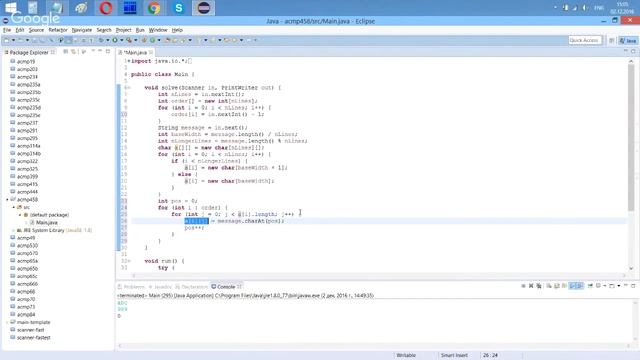640x360 pixels.
Task: Open dropdown arrow next to Run button
Action: (122, 40)
